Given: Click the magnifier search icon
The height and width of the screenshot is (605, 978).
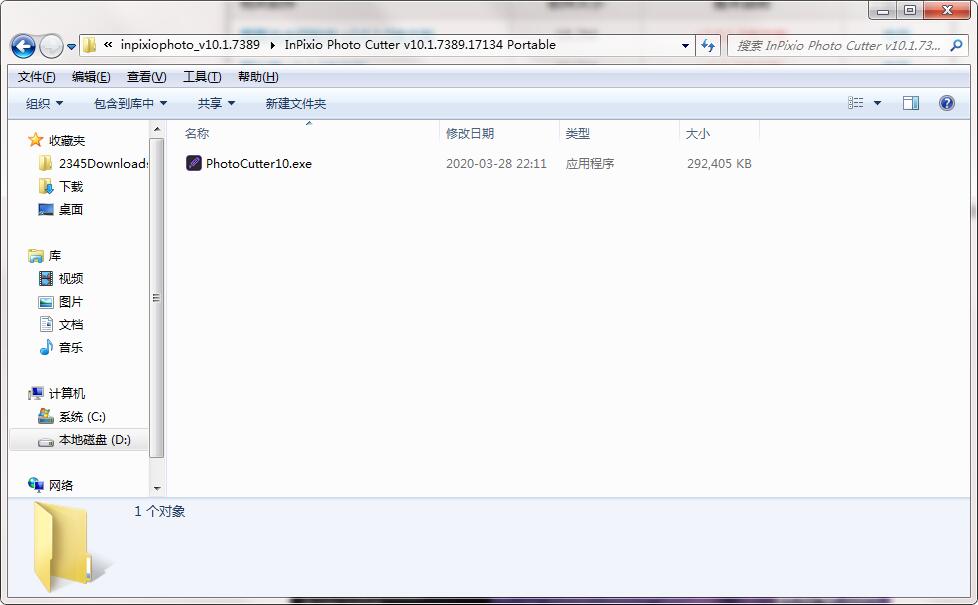Looking at the screenshot, I should 956,46.
